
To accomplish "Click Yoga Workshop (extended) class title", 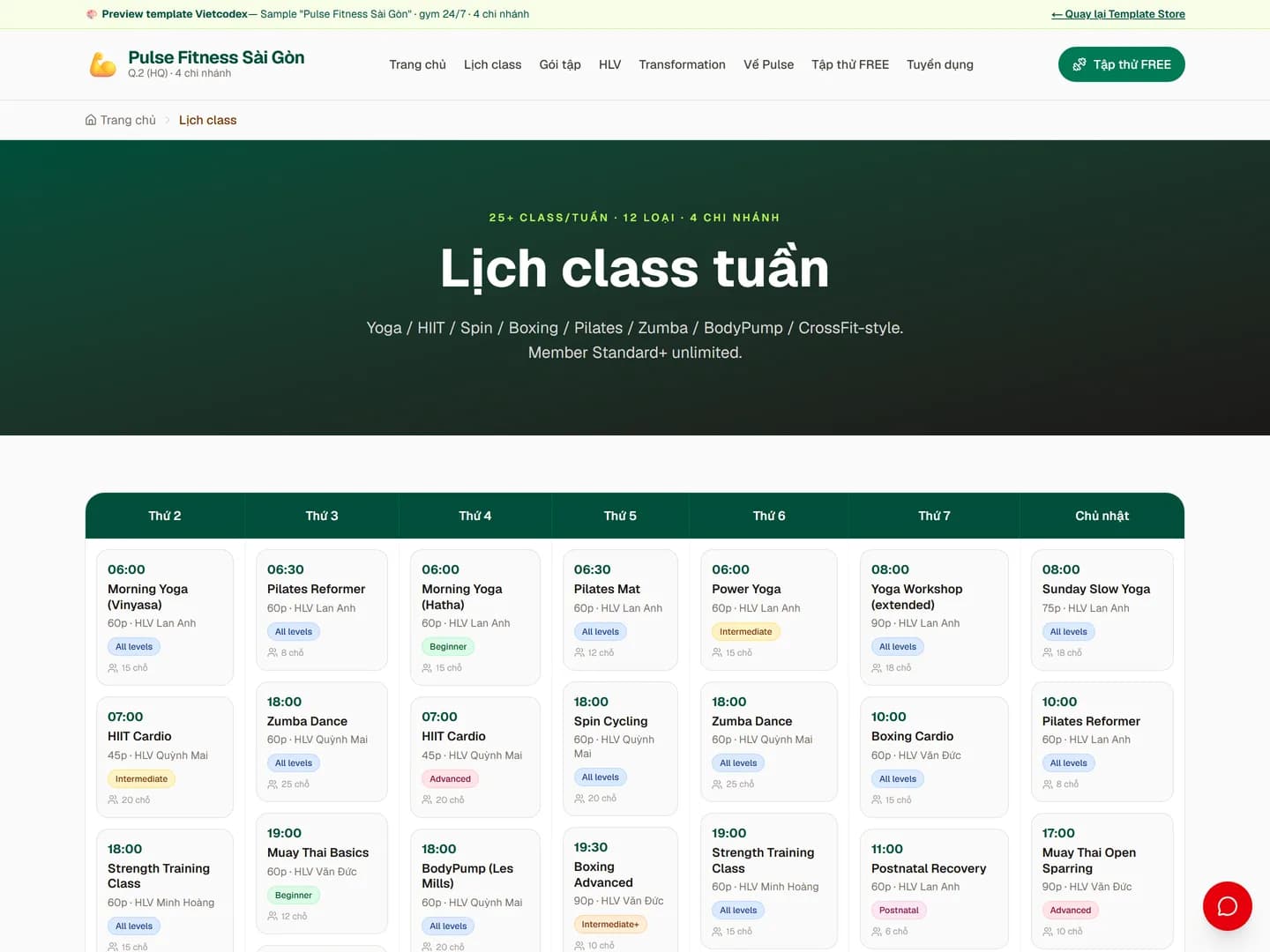I will coord(916,597).
